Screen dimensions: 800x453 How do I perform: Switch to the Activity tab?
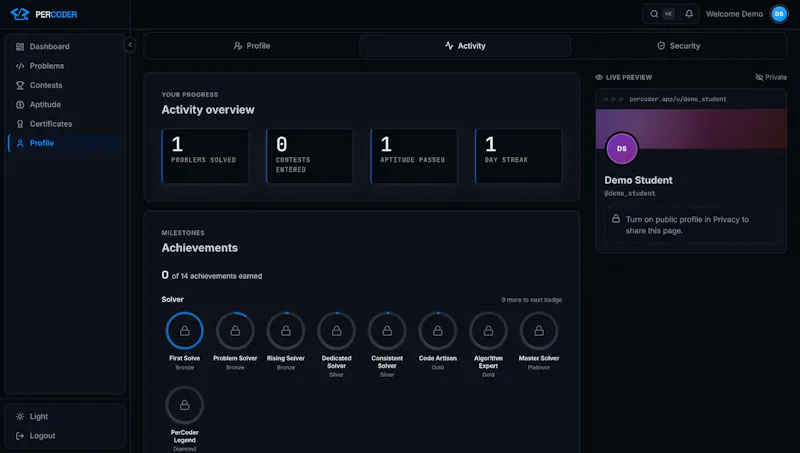point(465,46)
